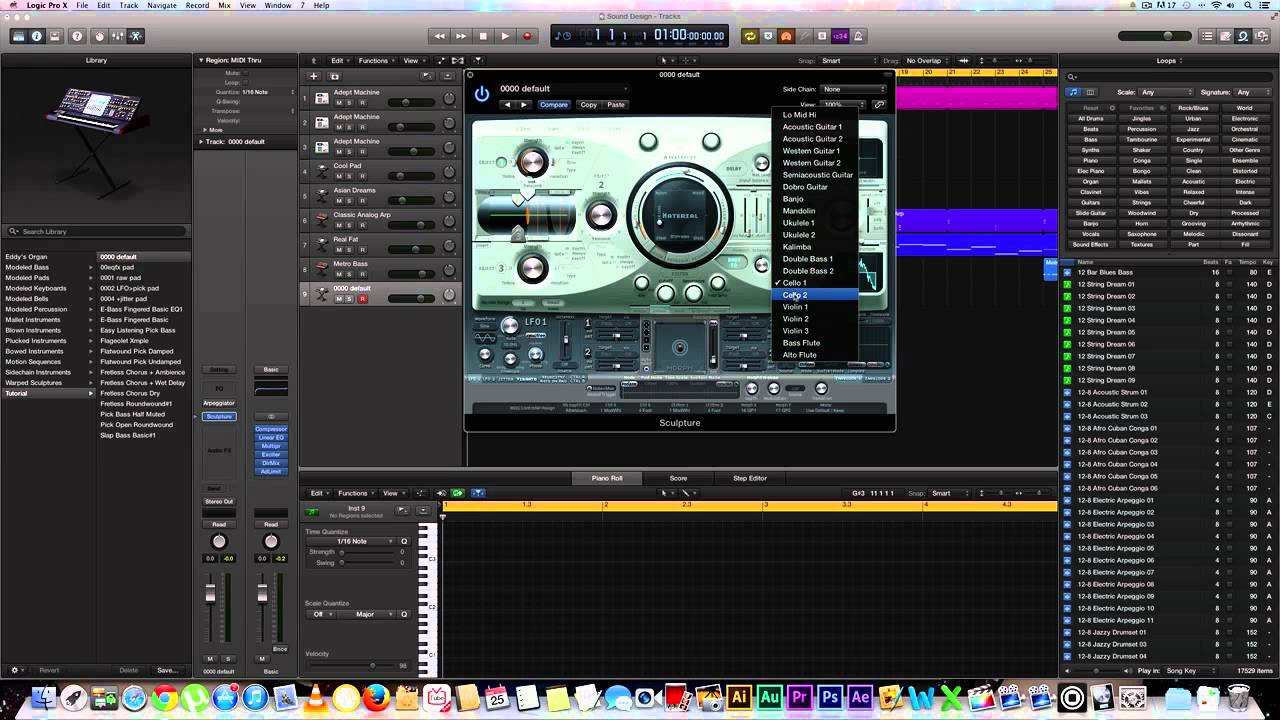Solo the Asian Dreams track
The image size is (1280, 720).
point(349,201)
